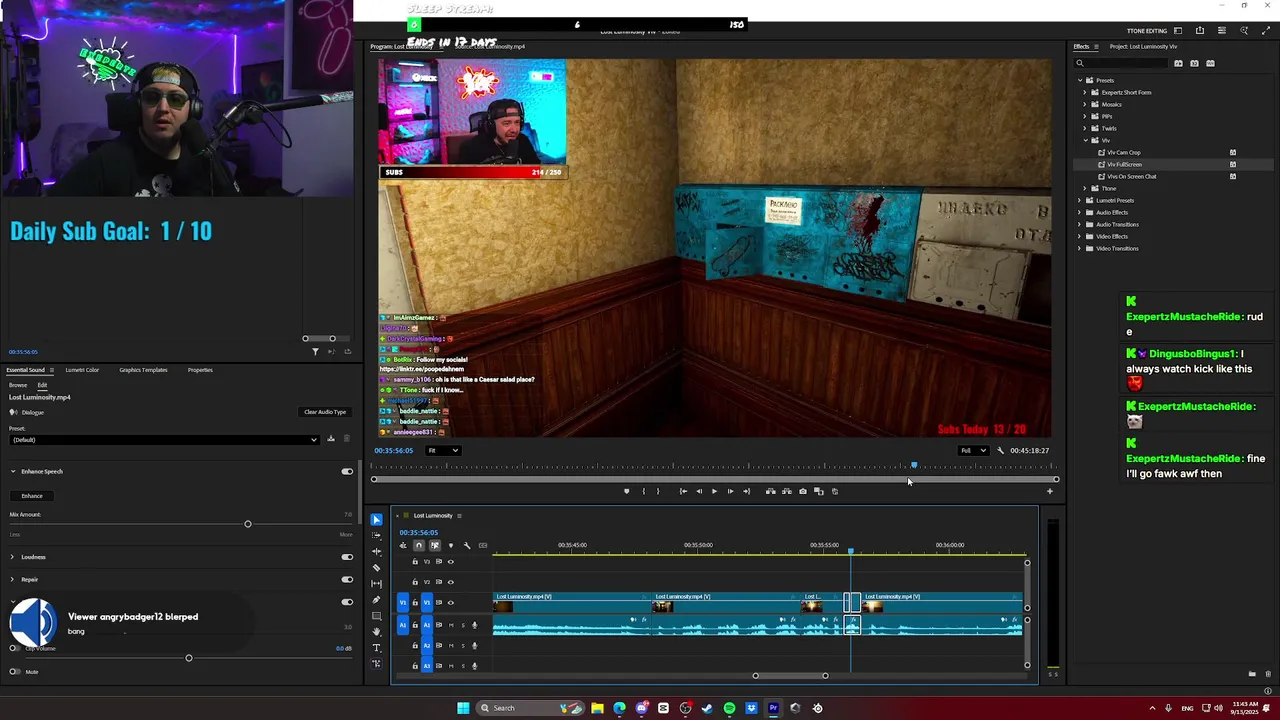The image size is (1280, 720).
Task: Step forward one frame
Action: (x=730, y=491)
